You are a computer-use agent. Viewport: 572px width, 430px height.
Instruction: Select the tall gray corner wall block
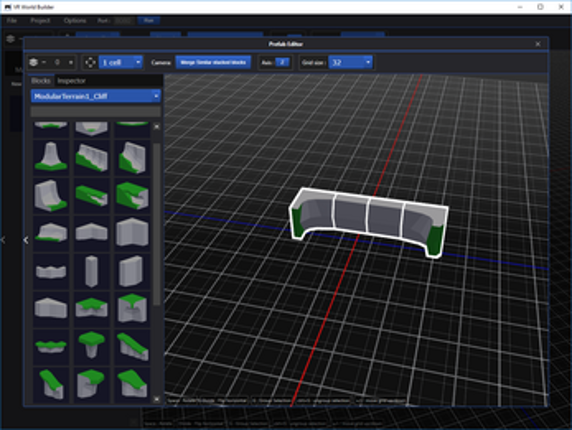click(x=132, y=233)
